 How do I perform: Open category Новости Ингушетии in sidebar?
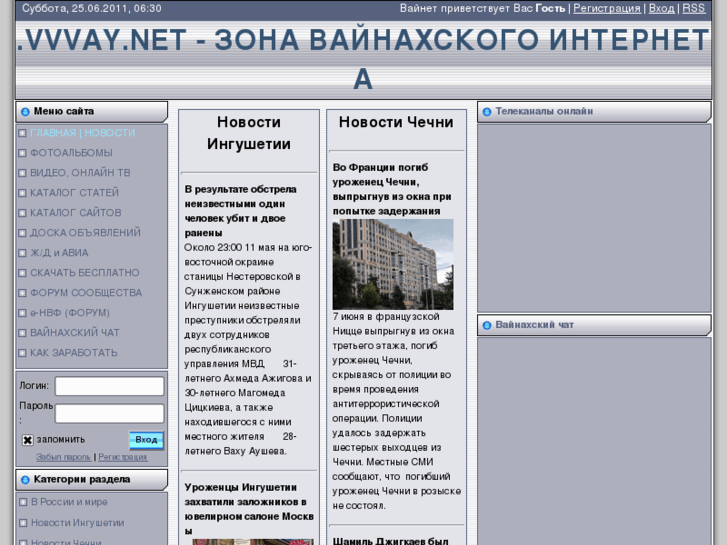coord(77,523)
